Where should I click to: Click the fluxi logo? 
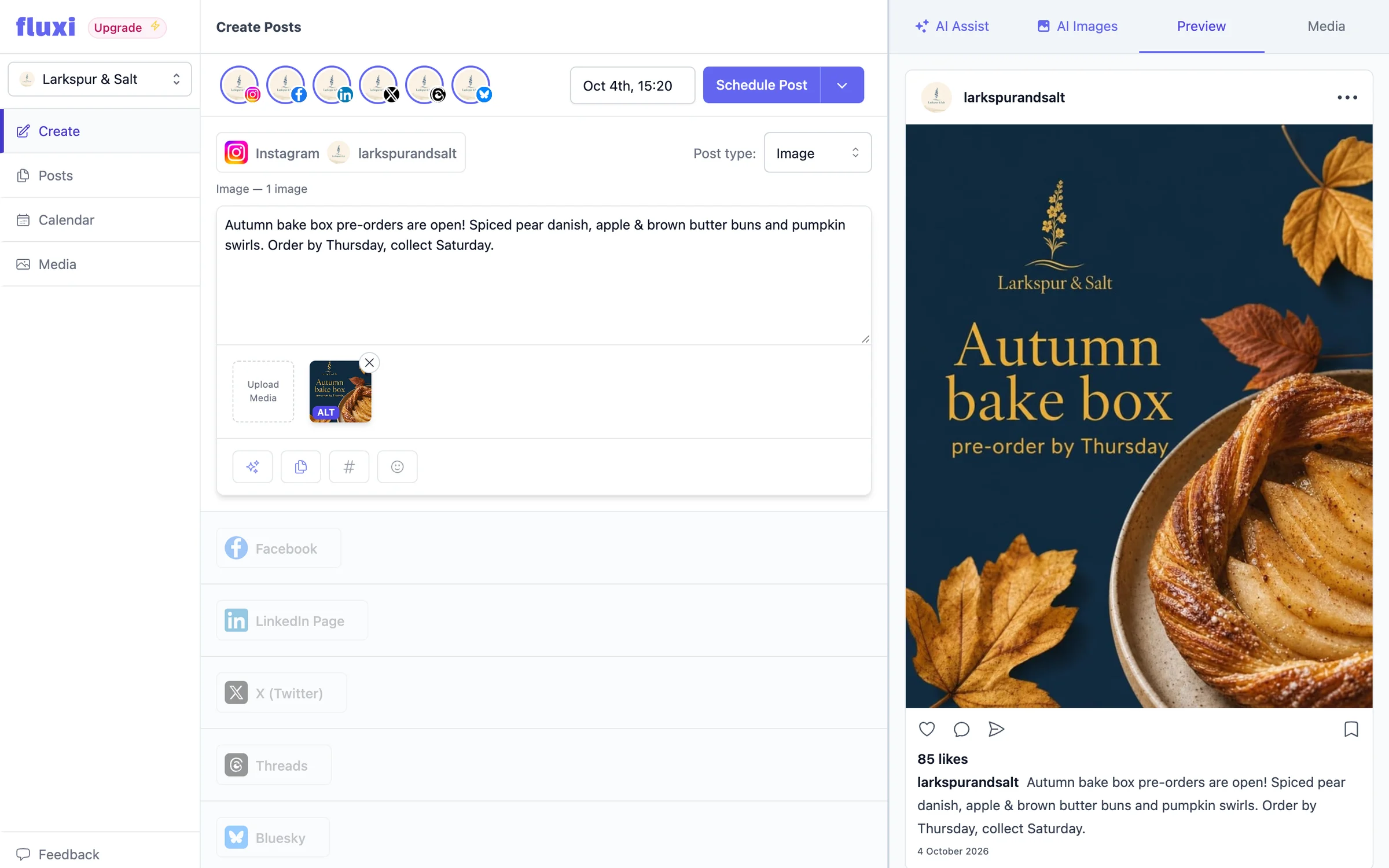tap(46, 27)
